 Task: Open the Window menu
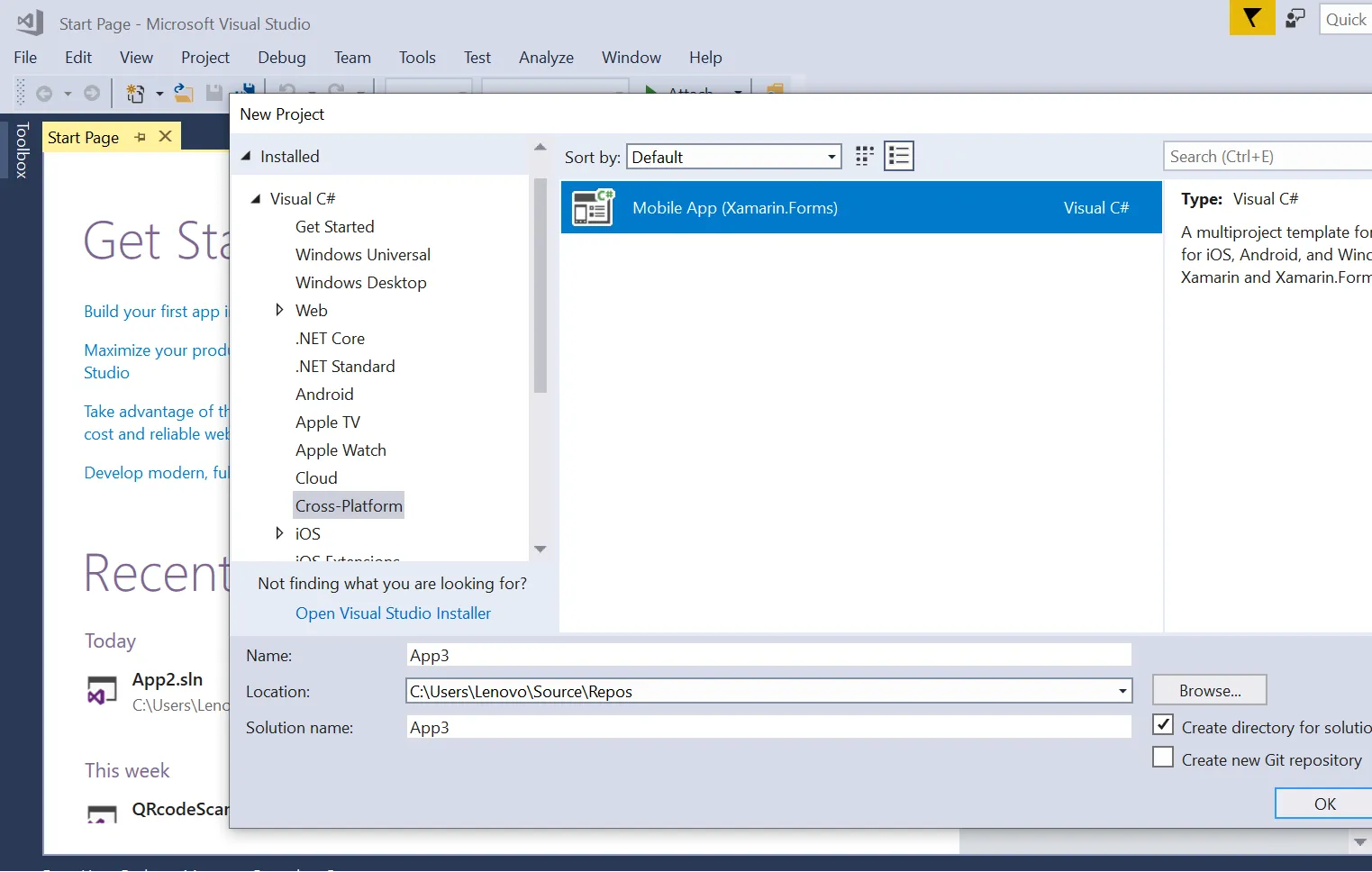tap(631, 57)
